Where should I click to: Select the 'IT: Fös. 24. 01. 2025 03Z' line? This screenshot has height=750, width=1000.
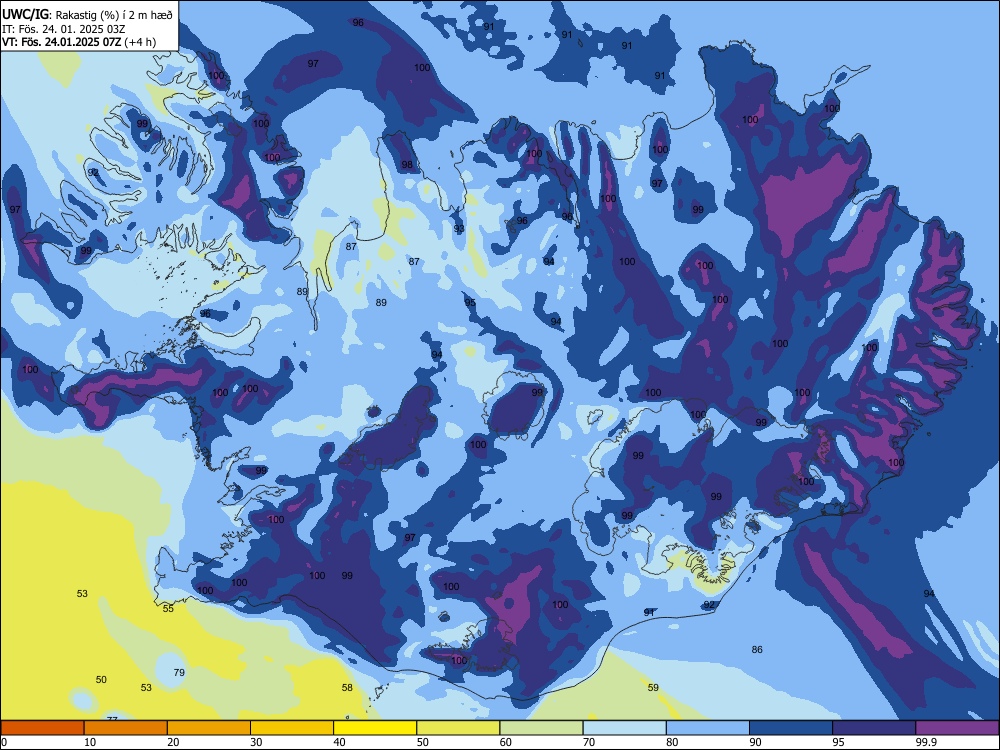[63, 29]
